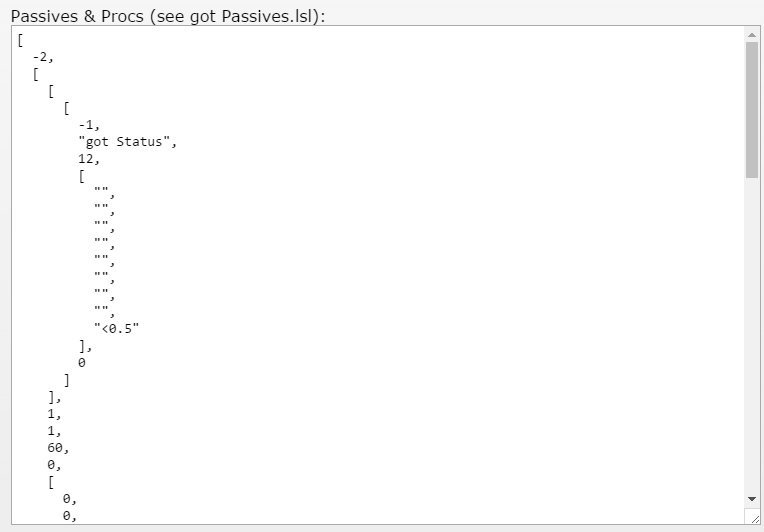The image size is (764, 532).
Task: Click the "got Status" string in the editor
Action: 127,141
